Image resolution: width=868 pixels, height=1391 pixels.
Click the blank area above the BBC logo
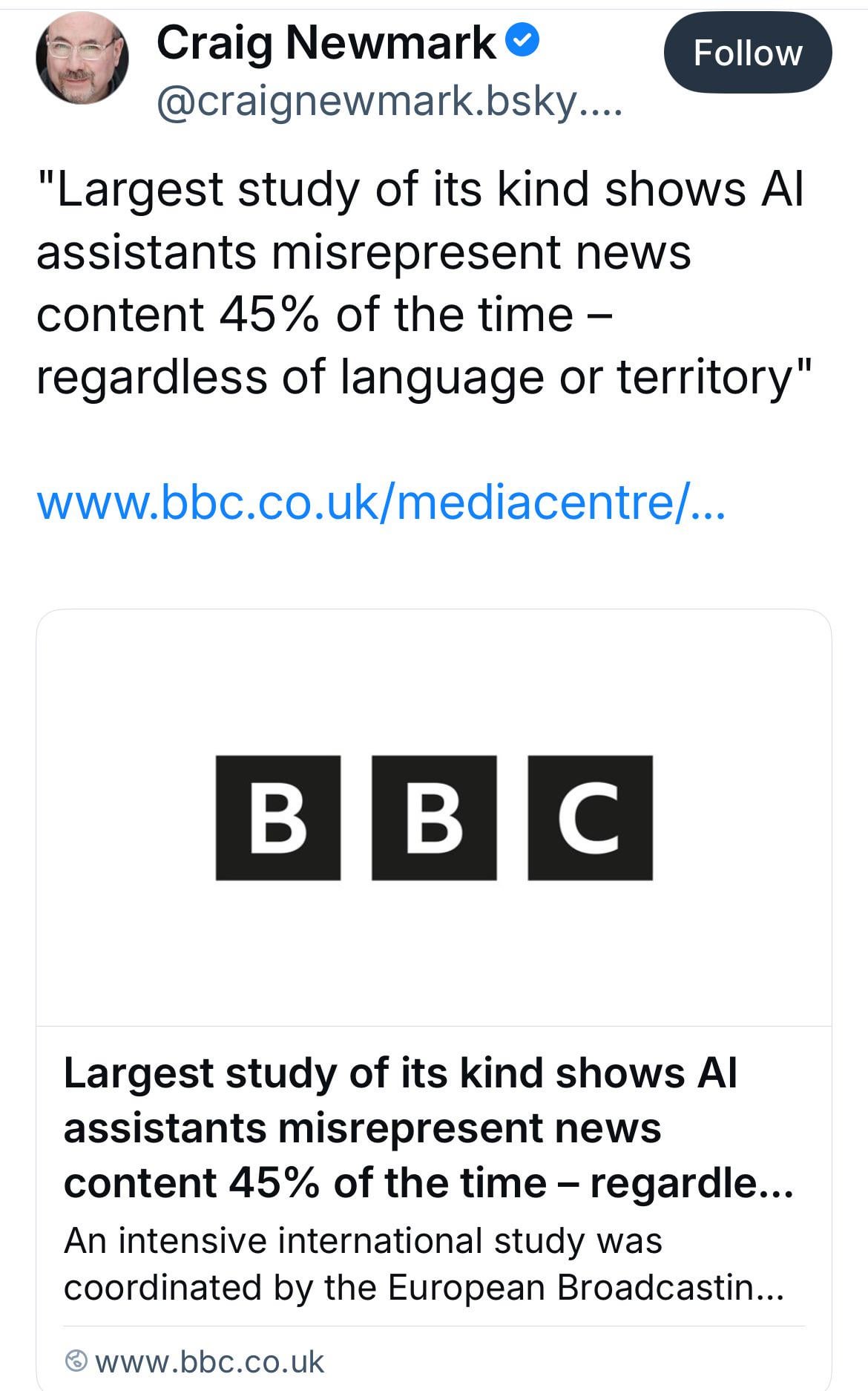point(434,683)
